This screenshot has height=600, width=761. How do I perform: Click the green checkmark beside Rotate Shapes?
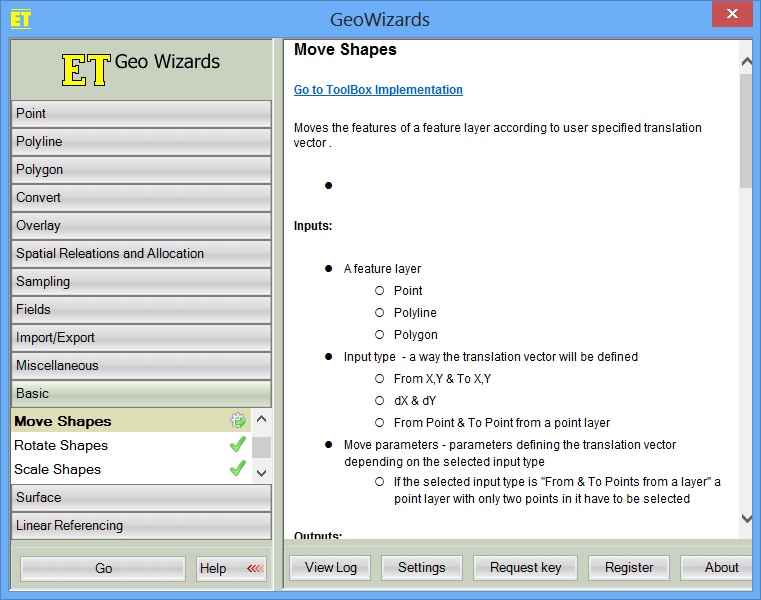click(x=238, y=444)
